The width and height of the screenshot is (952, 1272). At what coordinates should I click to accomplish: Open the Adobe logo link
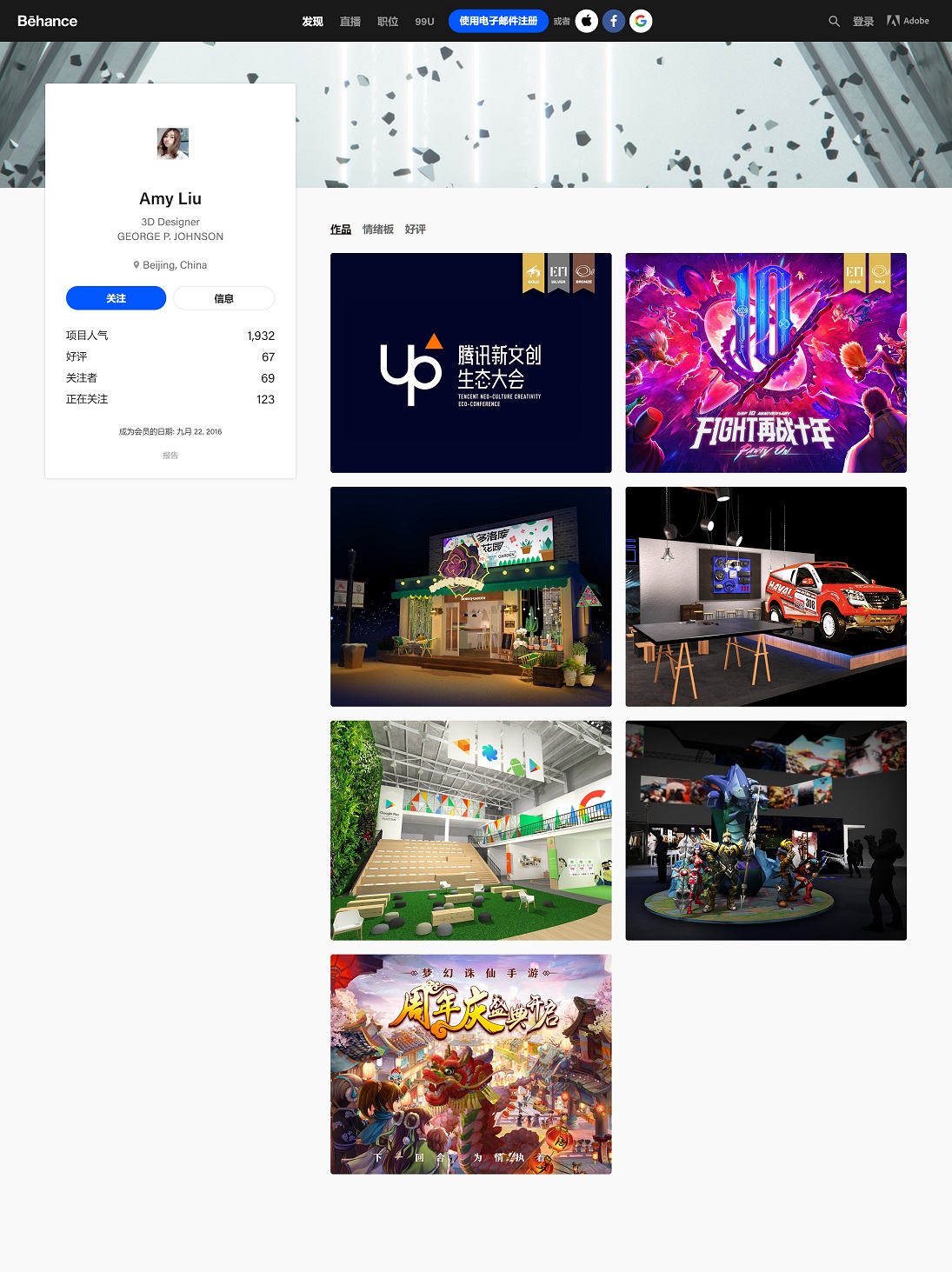click(908, 21)
